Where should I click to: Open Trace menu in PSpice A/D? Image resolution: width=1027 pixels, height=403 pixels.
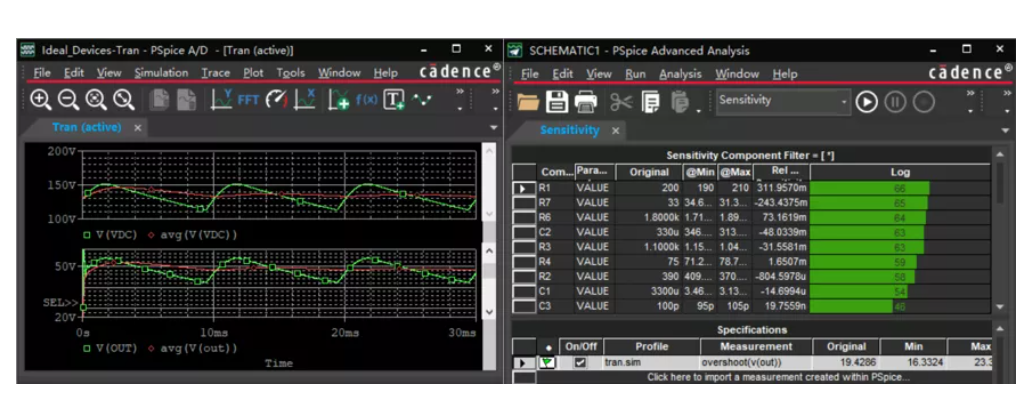click(215, 73)
